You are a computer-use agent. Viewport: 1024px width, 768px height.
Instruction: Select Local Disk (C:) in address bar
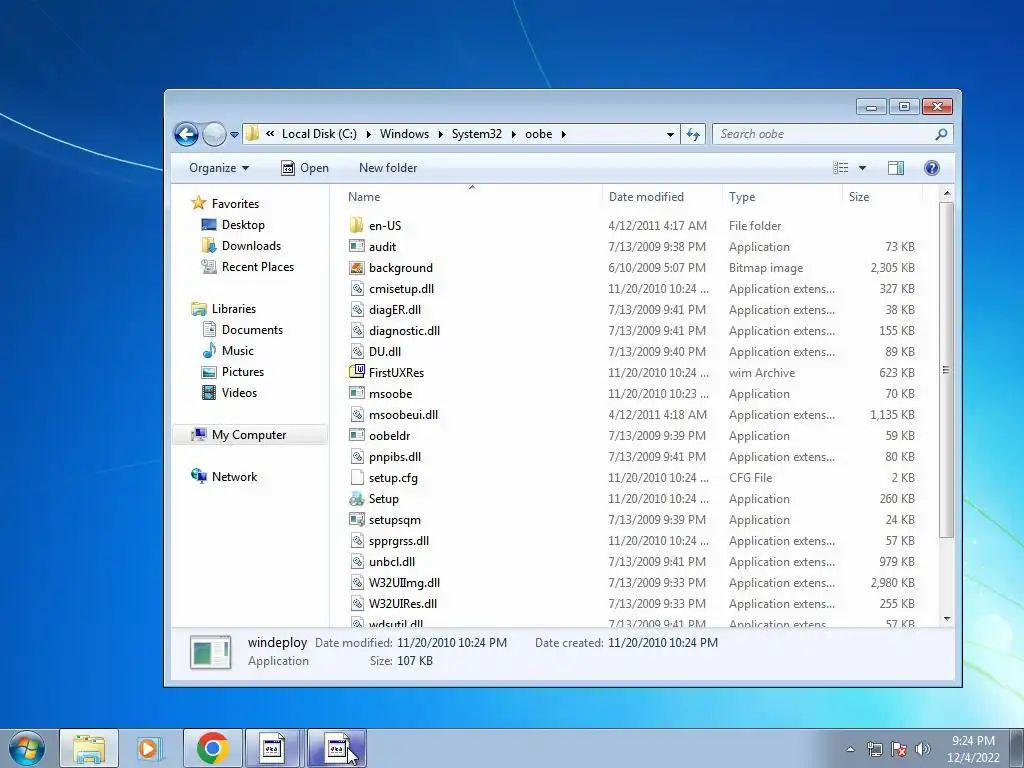pyautogui.click(x=319, y=134)
